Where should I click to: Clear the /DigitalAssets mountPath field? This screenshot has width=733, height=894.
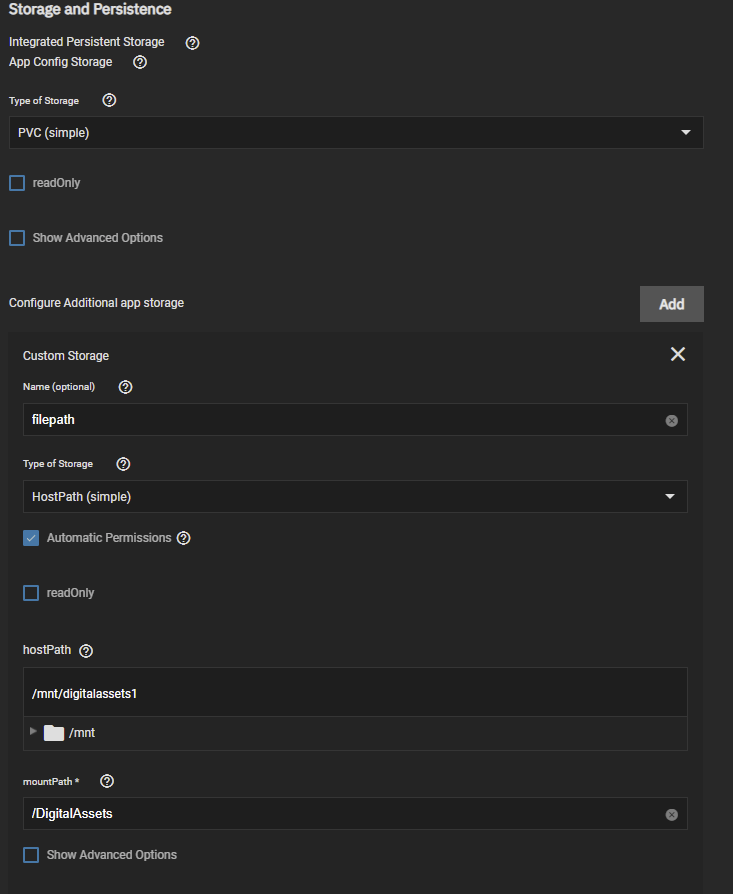tap(671, 815)
